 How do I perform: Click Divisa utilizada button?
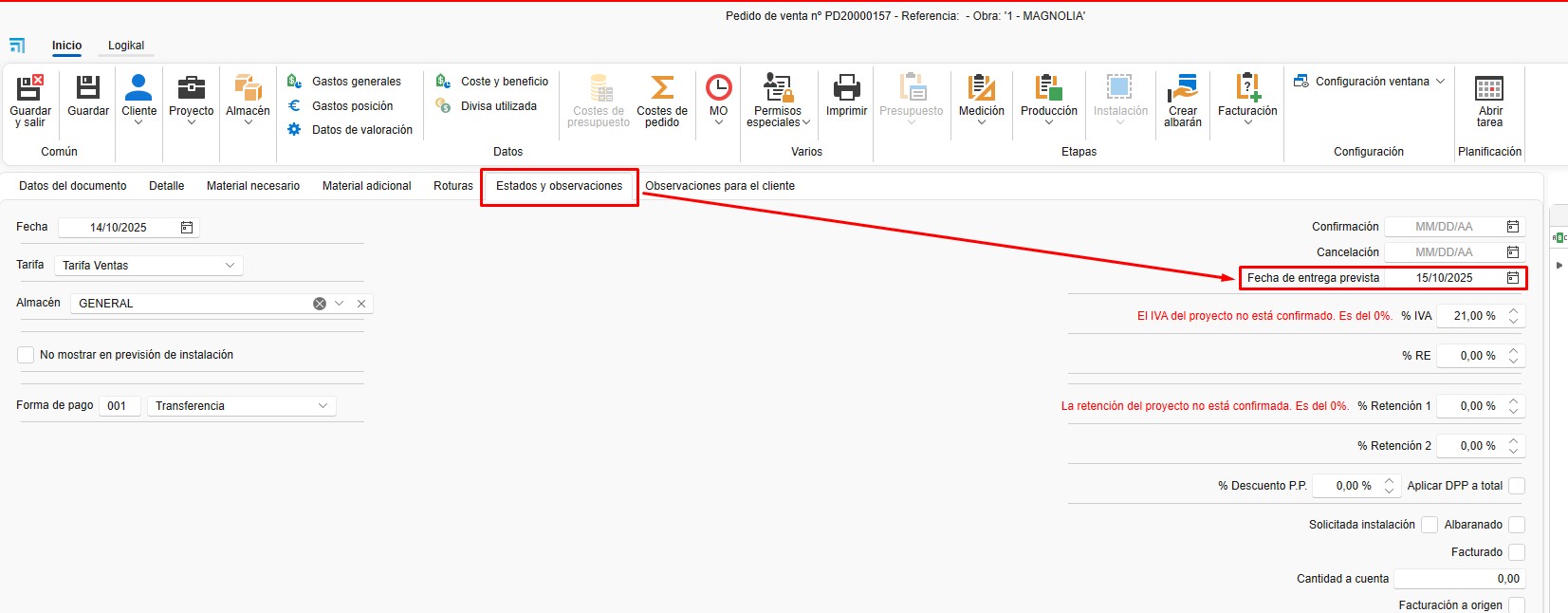point(498,106)
